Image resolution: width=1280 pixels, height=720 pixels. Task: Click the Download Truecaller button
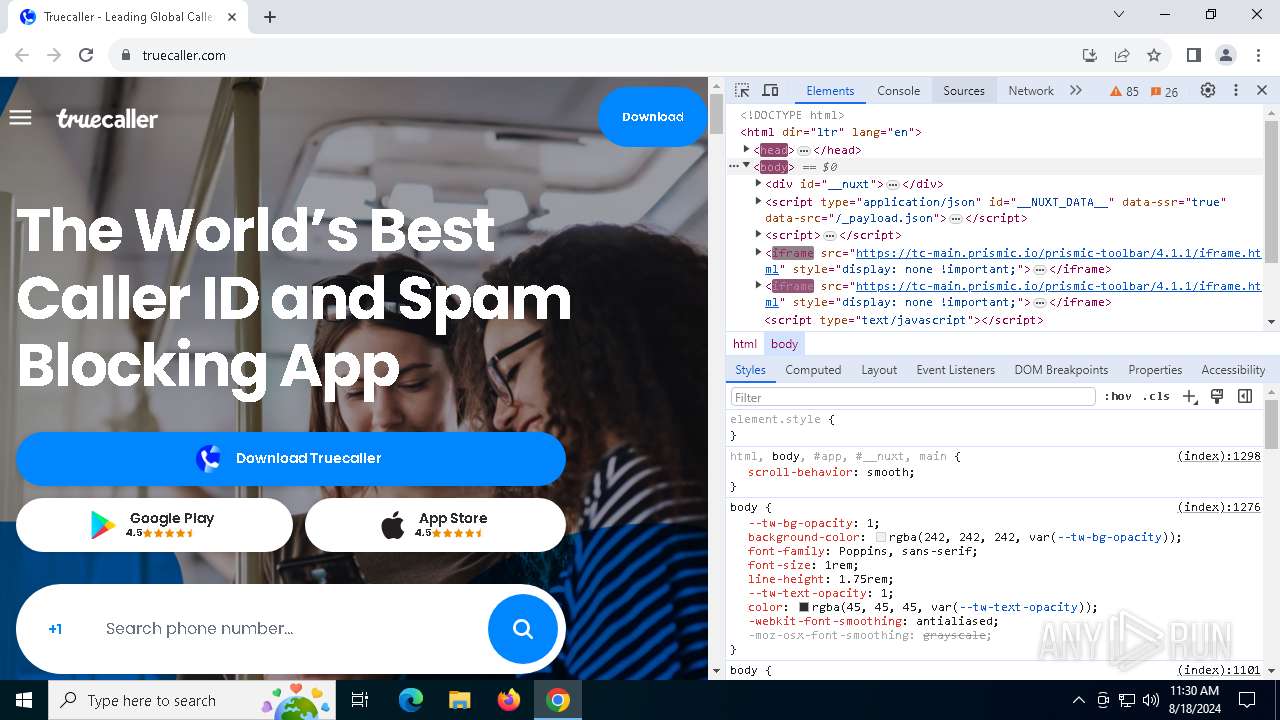[x=291, y=459]
